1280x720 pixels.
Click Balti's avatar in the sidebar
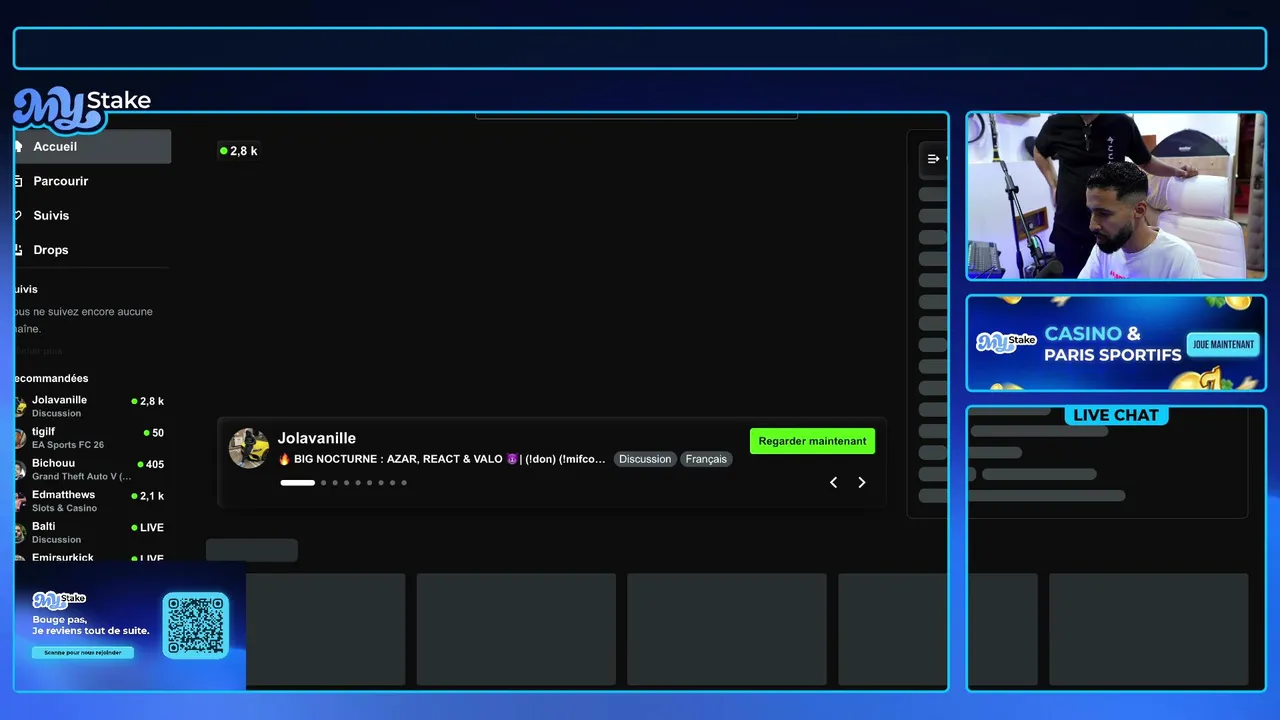19,532
